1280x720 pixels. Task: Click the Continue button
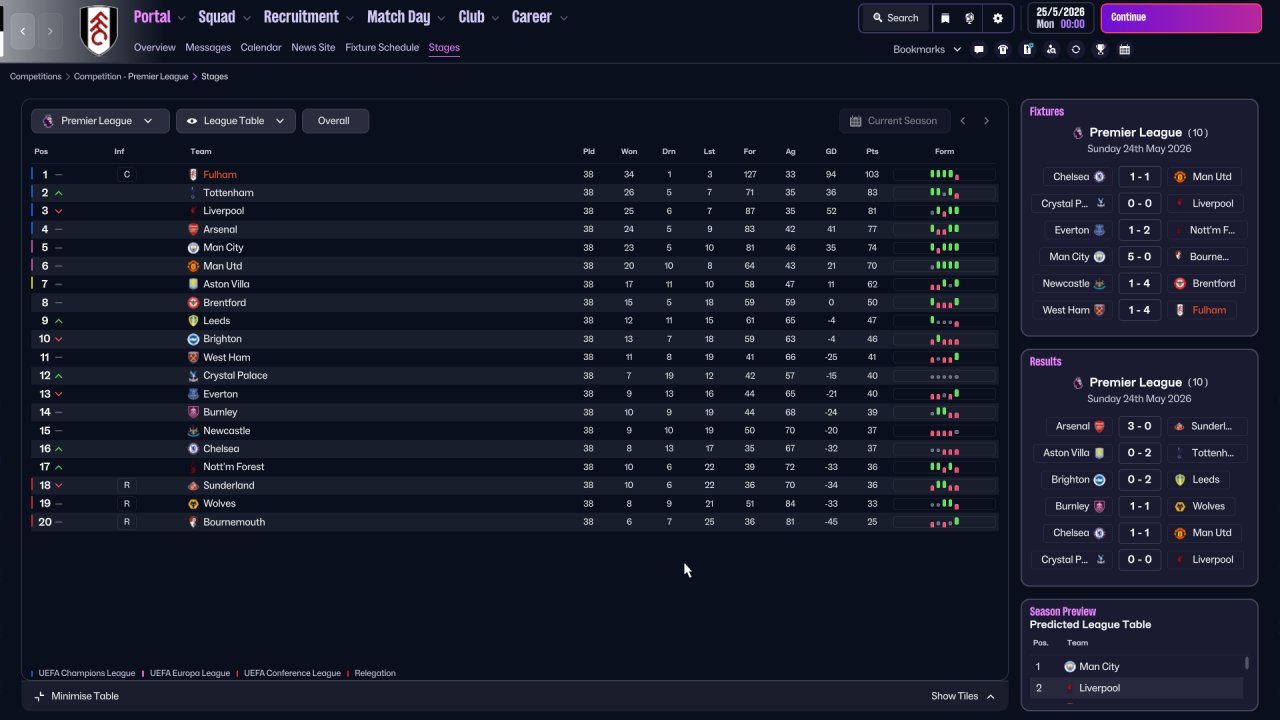(x=1181, y=18)
